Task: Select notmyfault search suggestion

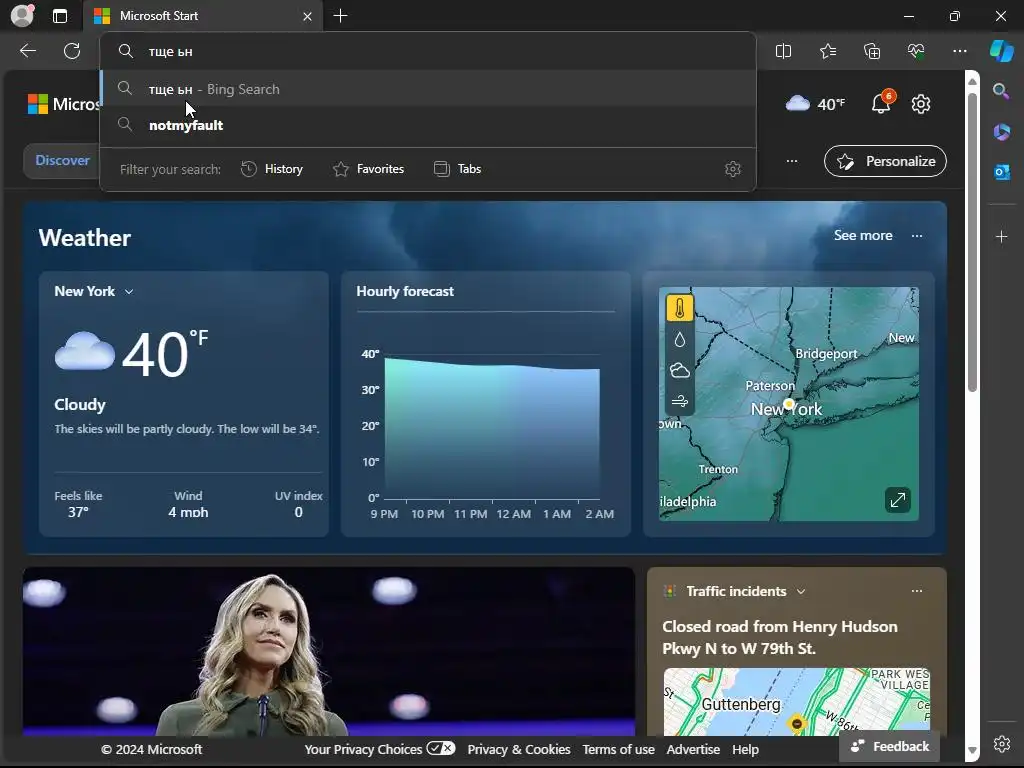Action: click(428, 125)
